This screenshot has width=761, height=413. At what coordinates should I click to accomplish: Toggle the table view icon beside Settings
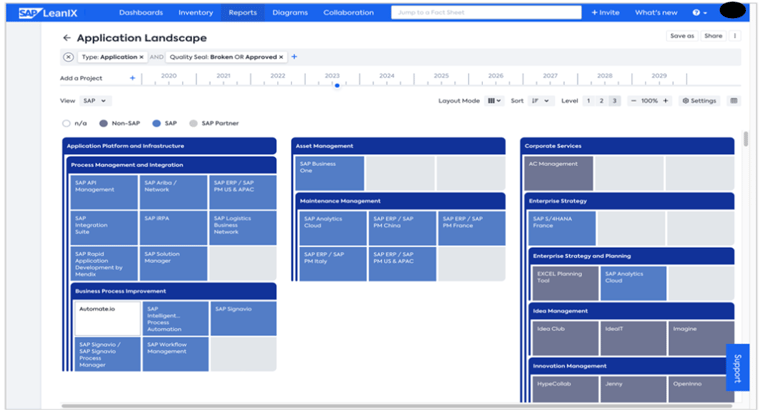pyautogui.click(x=734, y=101)
